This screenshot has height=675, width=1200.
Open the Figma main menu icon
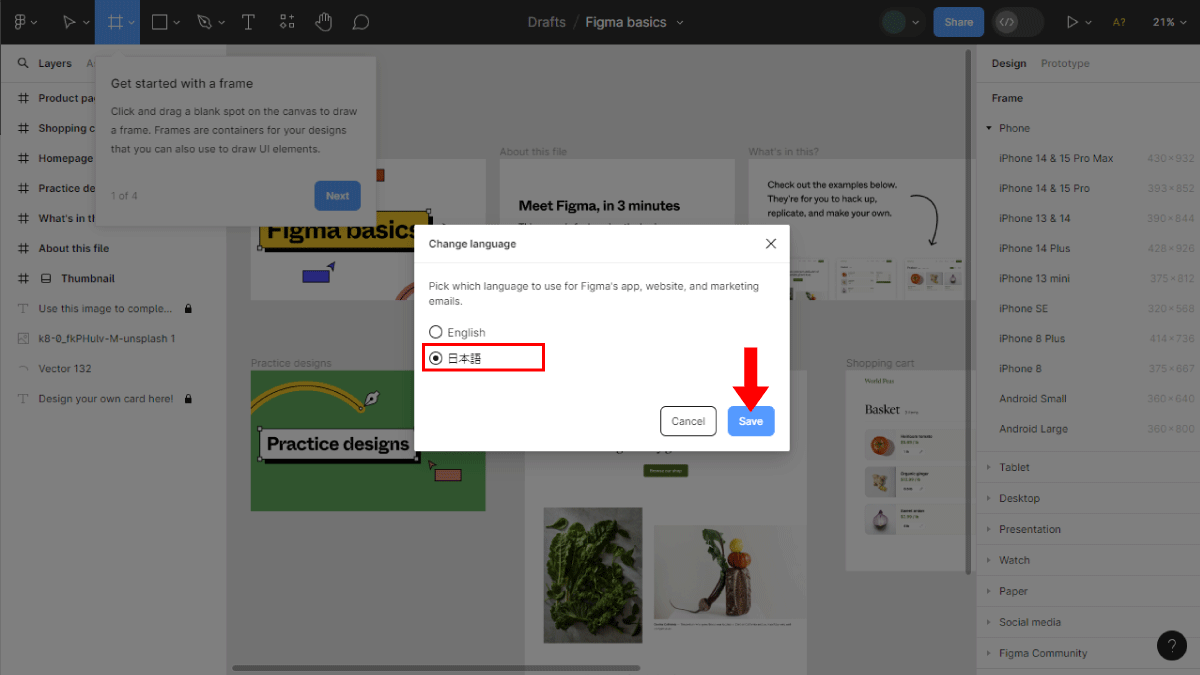(x=20, y=22)
